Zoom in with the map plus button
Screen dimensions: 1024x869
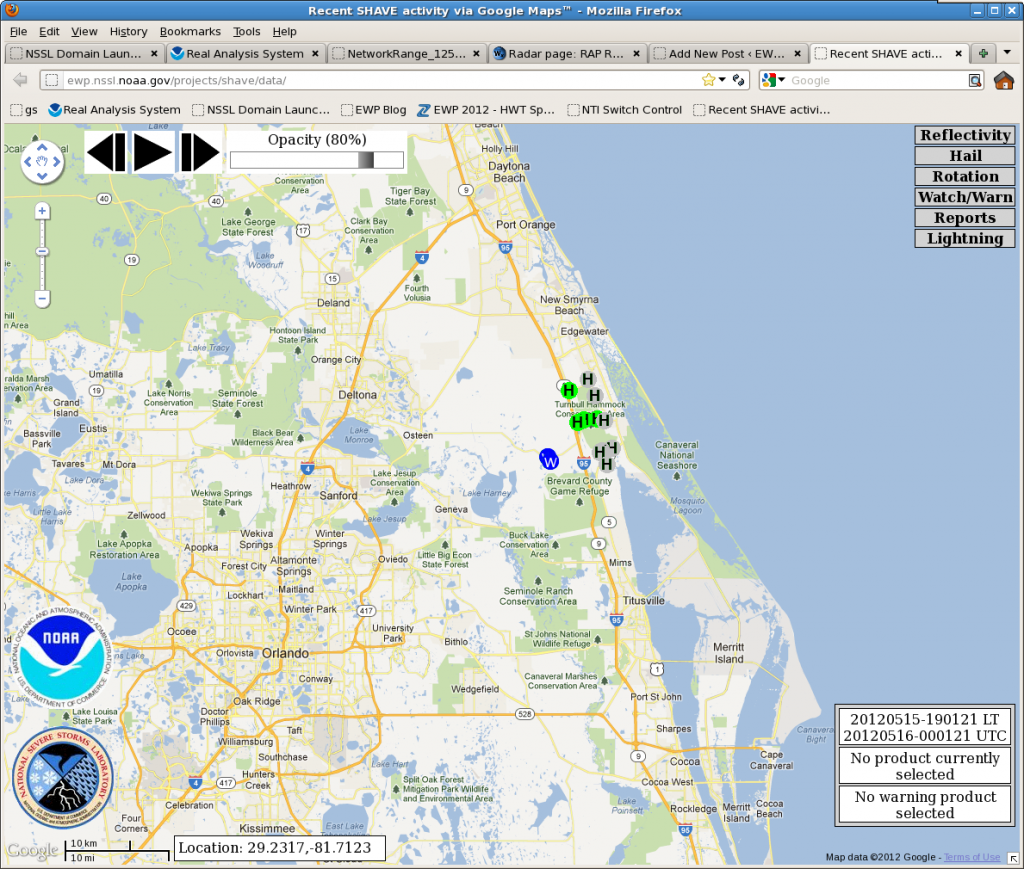pos(42,211)
